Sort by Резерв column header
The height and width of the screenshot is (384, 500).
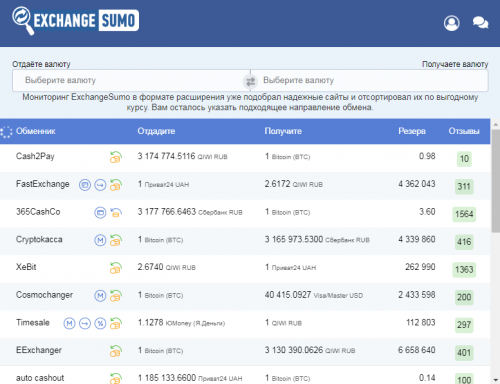[412, 131]
